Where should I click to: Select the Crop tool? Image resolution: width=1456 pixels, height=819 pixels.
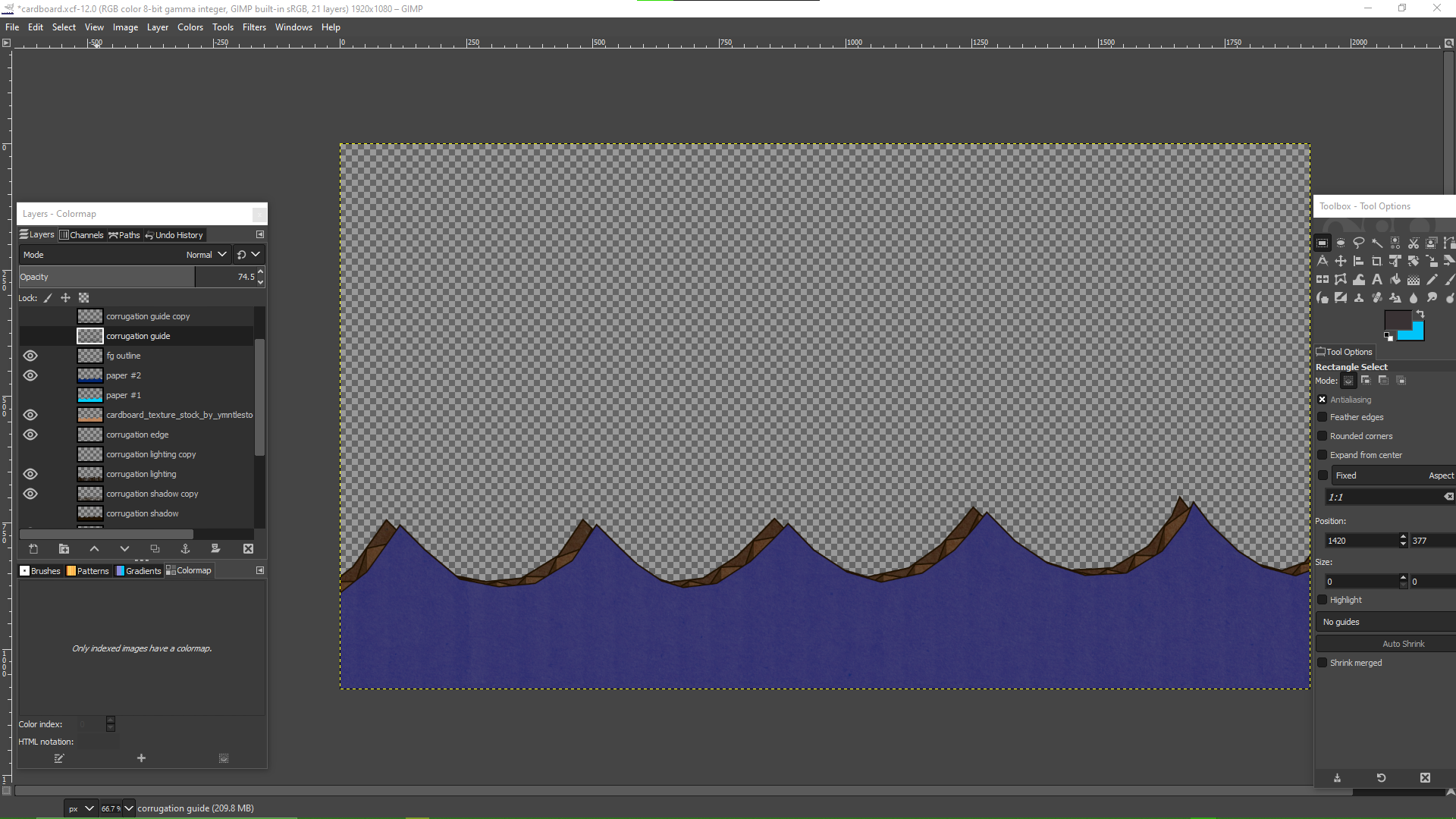pos(1377,262)
